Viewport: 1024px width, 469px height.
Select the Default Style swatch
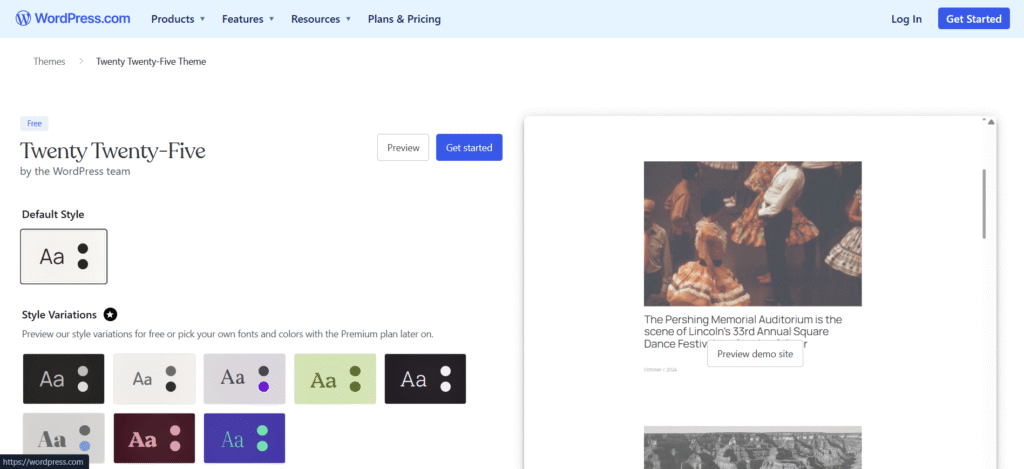coord(64,257)
